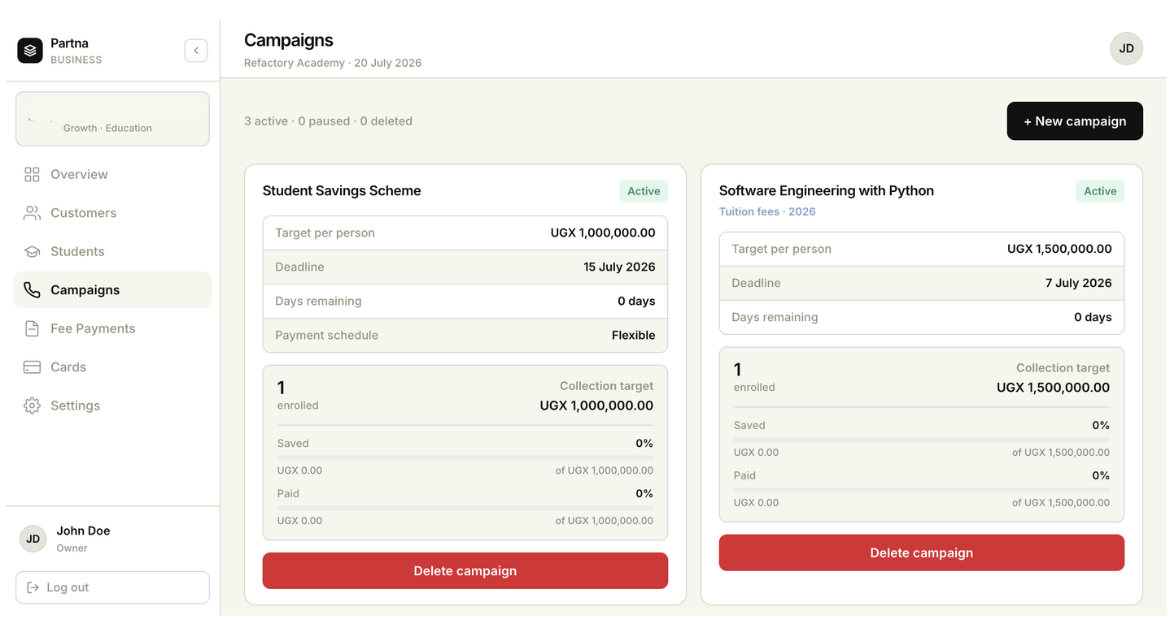The width and height of the screenshot is (1172, 636).
Task: Open Fee Payments page
Action: coord(112,329)
